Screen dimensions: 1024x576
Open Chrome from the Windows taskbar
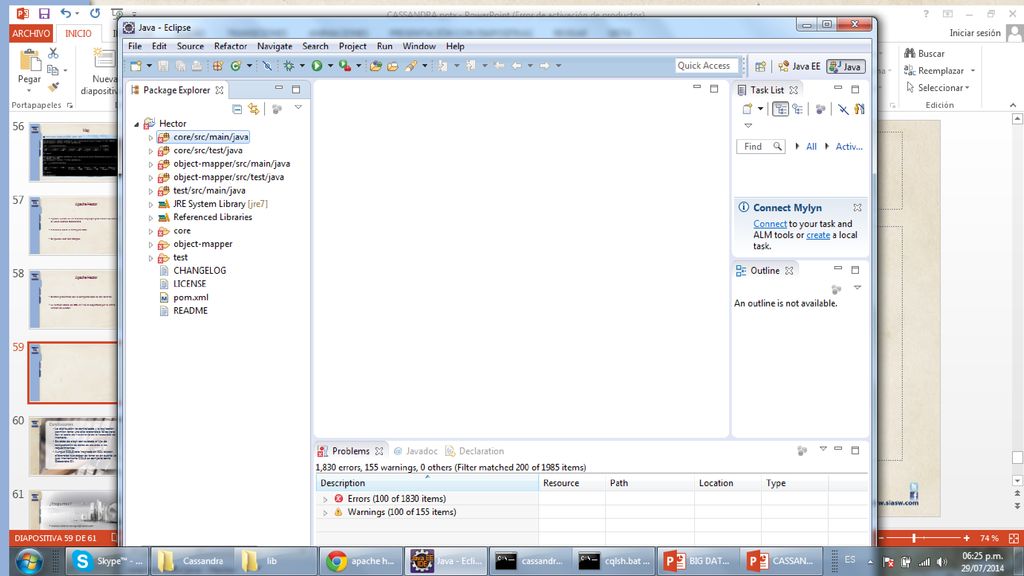point(361,561)
